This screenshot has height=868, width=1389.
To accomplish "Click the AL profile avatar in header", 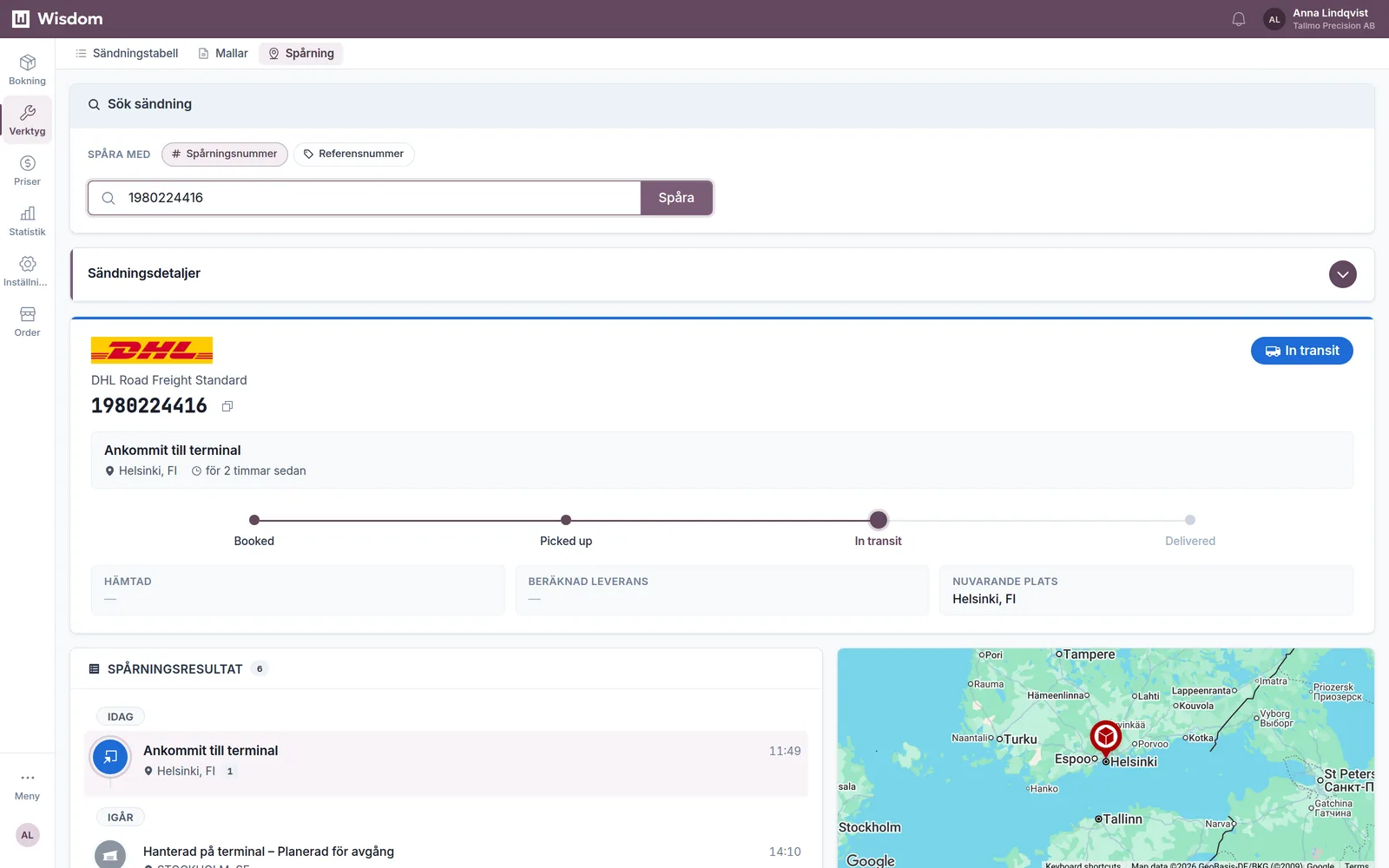I will tap(1274, 19).
